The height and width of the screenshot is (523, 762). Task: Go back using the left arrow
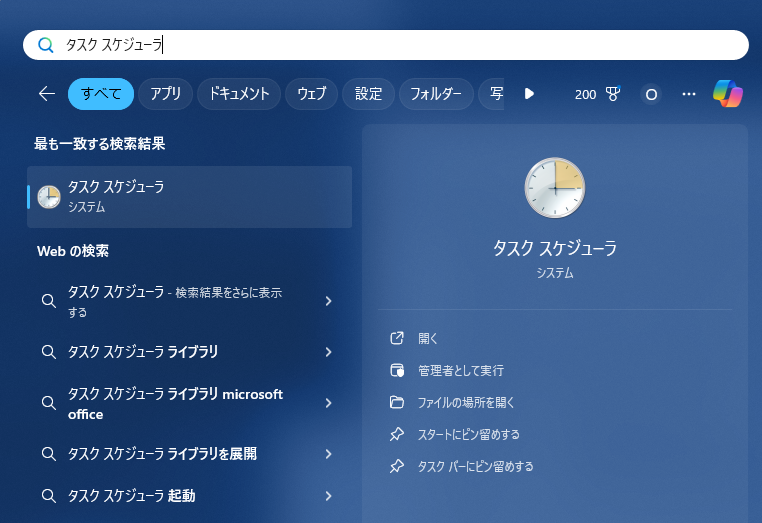click(47, 93)
